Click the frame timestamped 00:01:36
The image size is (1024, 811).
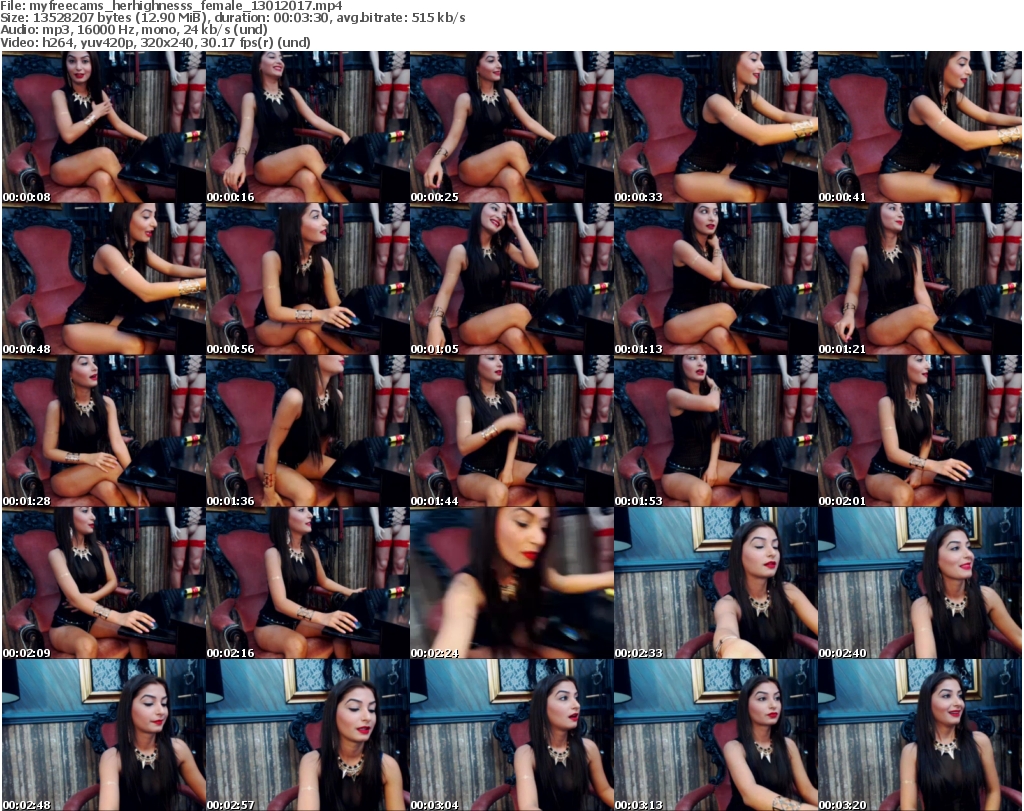click(308, 431)
